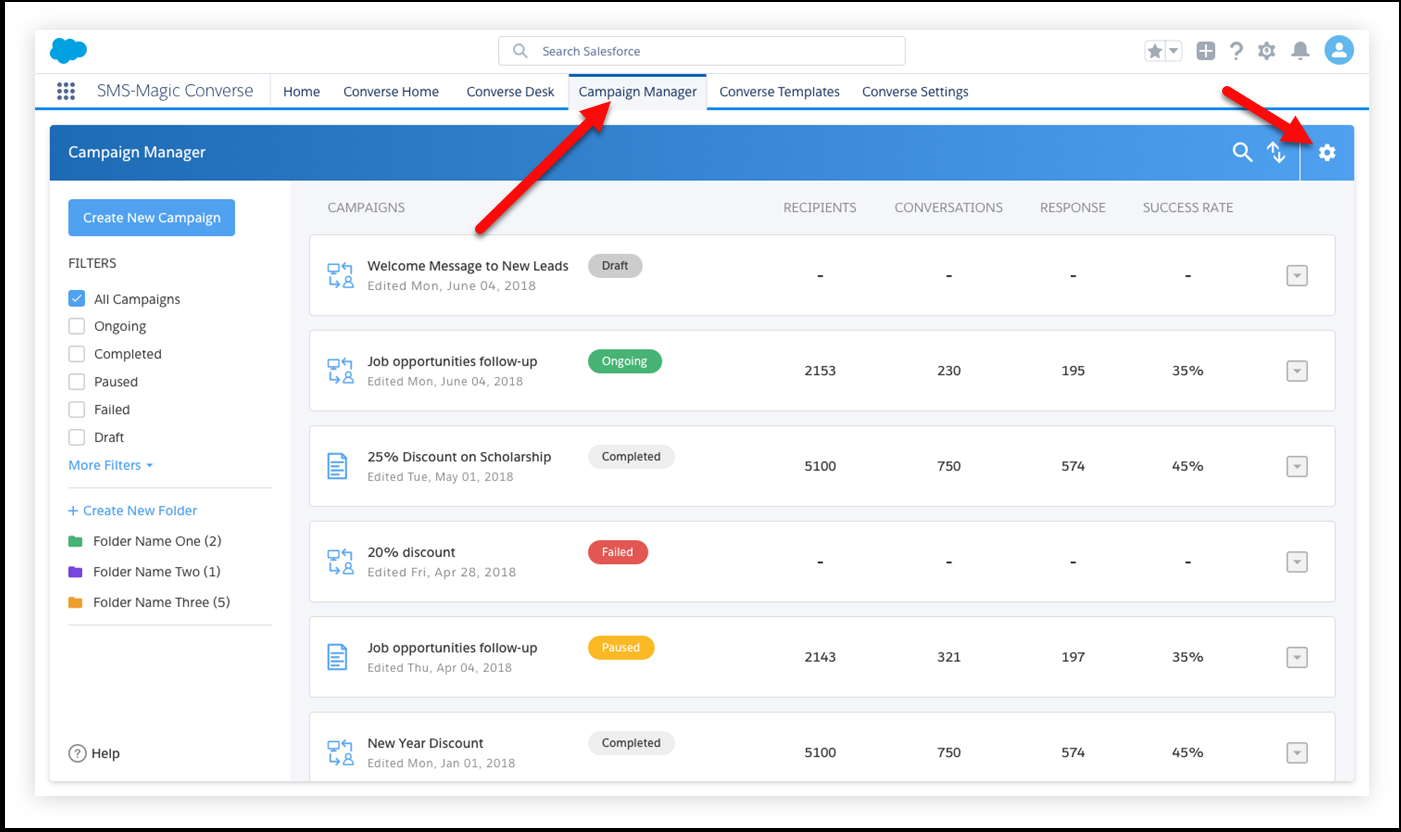The height and width of the screenshot is (832, 1401).
Task: Open actions dropdown for Welcome Message to New Leads
Action: (x=1297, y=276)
